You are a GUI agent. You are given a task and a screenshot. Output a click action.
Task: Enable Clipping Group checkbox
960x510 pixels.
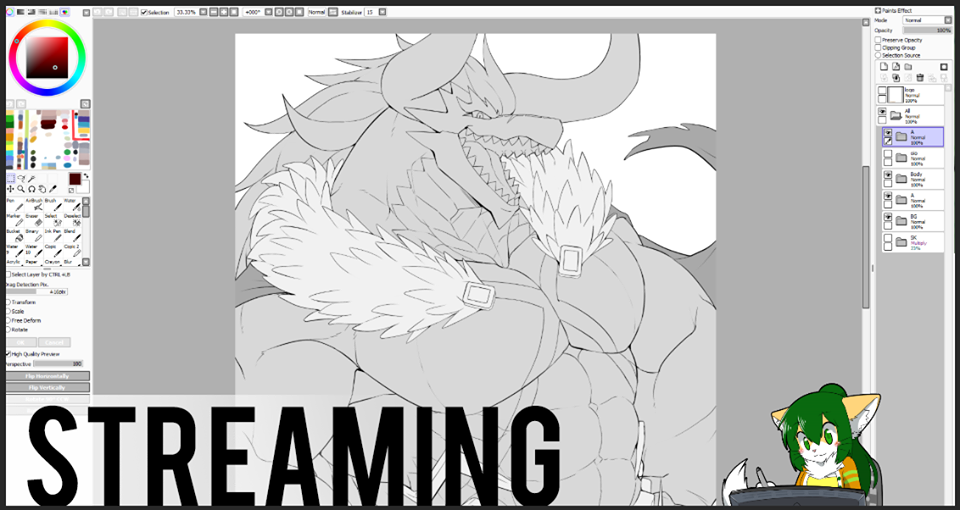(878, 48)
